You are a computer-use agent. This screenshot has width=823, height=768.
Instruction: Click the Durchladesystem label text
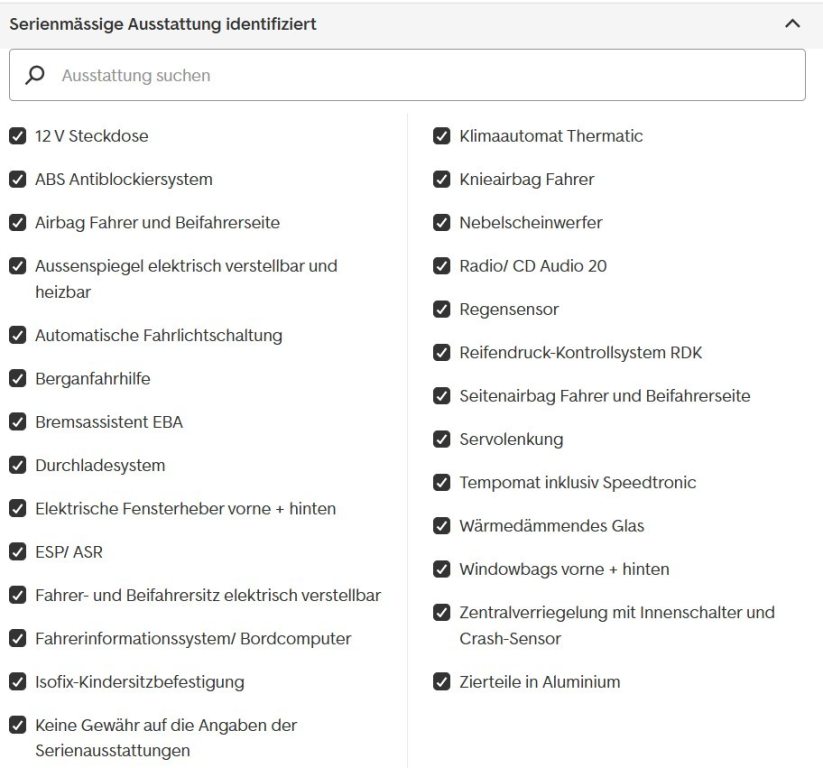pyautogui.click(x=100, y=465)
